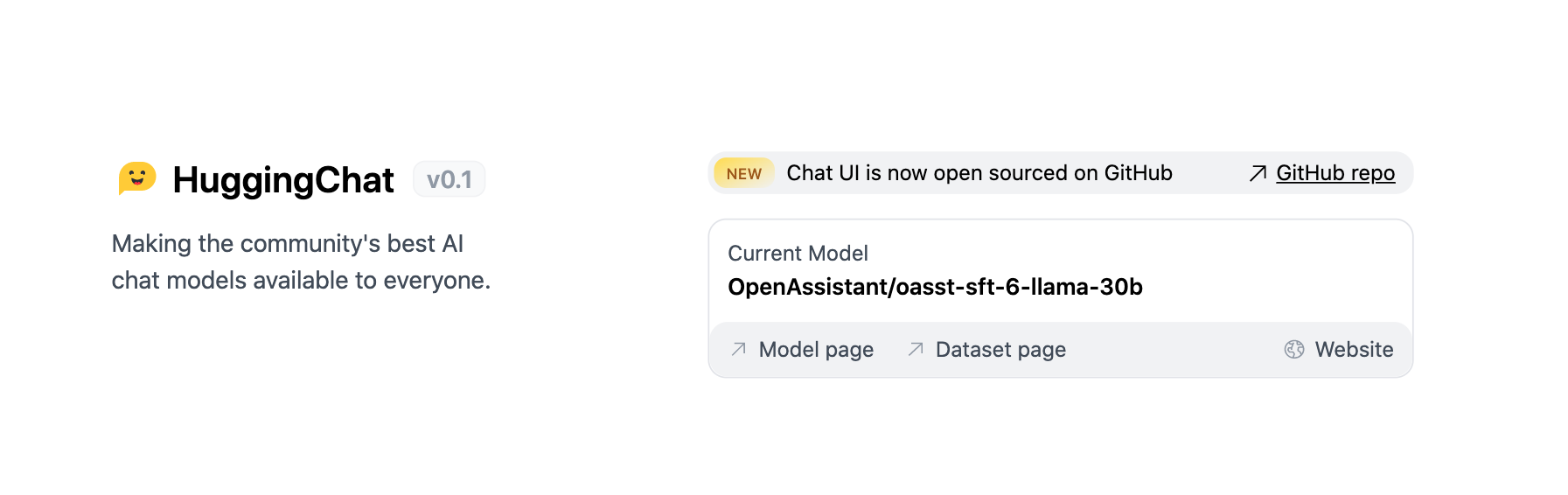Click the HuggingChat smiley logo icon
Image resolution: width=1568 pixels, height=495 pixels.
137,178
